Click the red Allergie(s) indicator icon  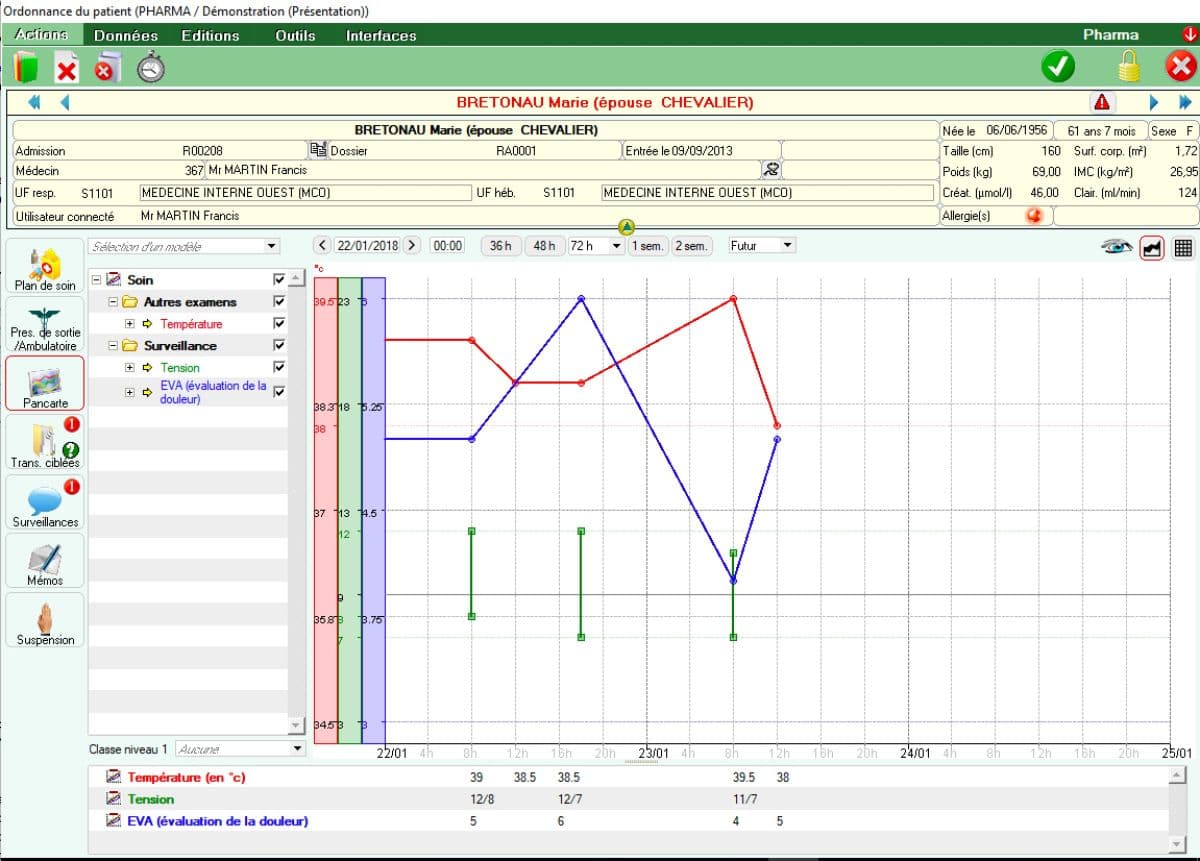[1033, 215]
